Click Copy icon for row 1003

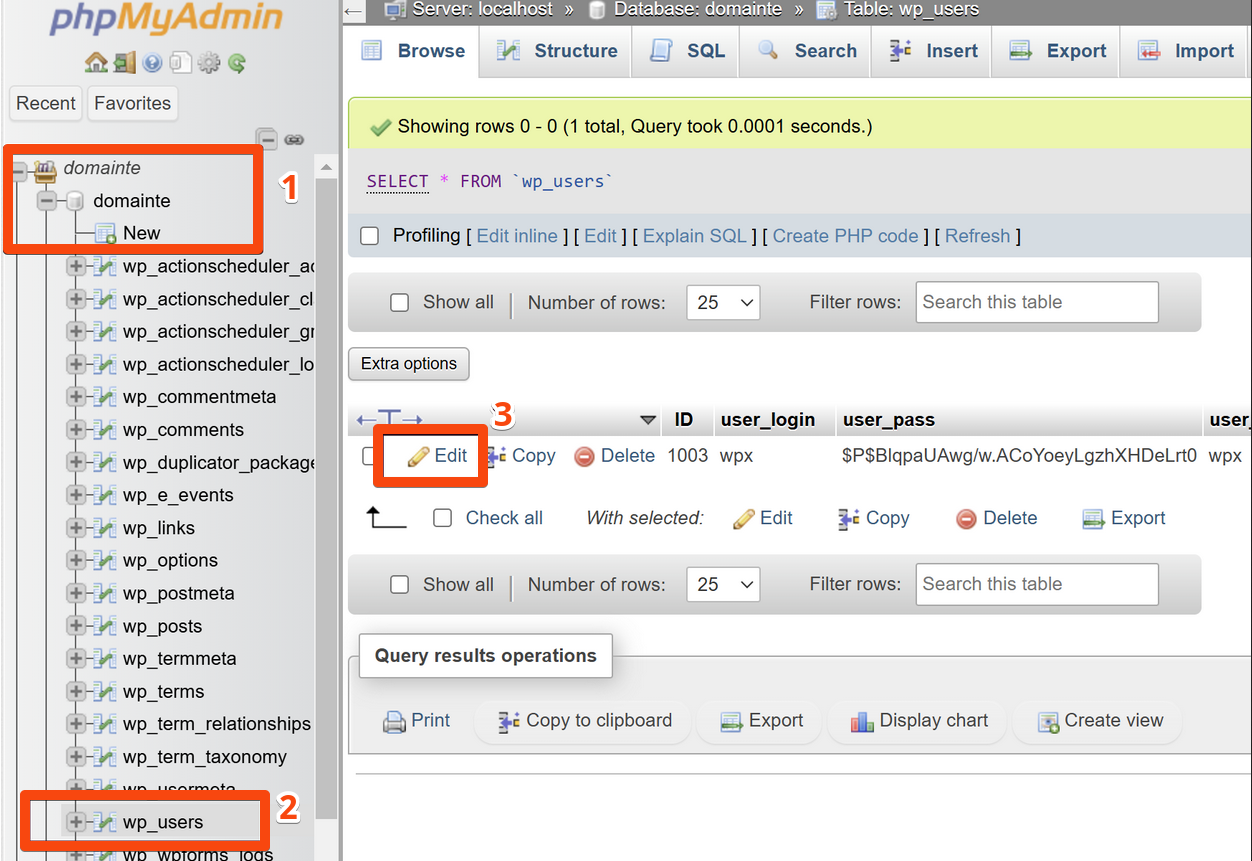[x=497, y=456]
